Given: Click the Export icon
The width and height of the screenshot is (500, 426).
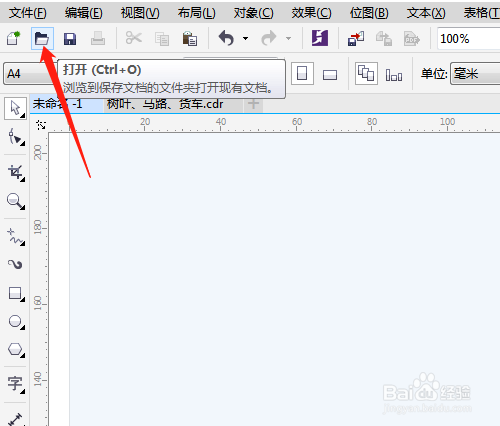Looking at the screenshot, I should coord(384,39).
